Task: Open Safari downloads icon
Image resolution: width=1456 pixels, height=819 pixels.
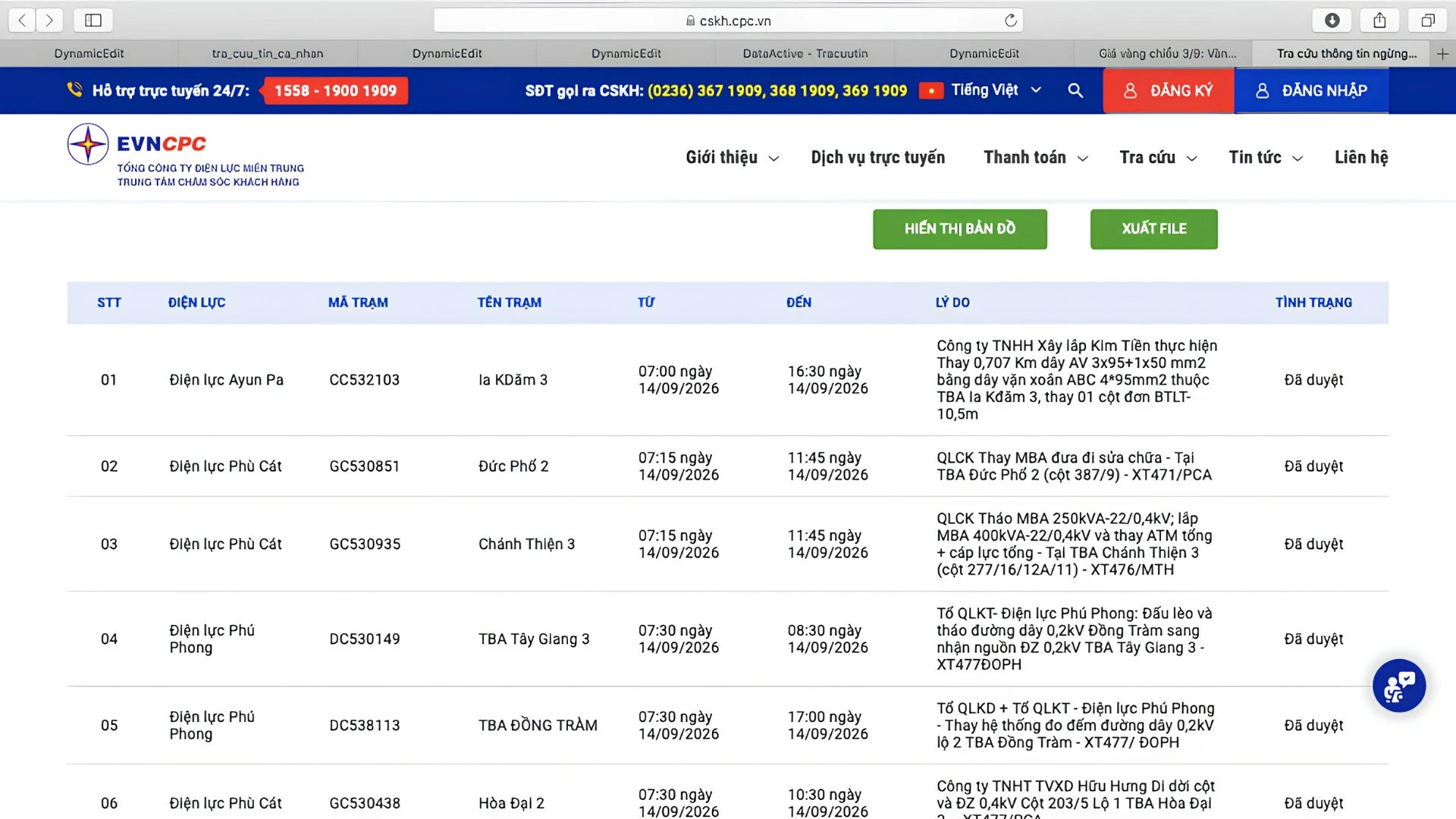Action: coord(1332,20)
